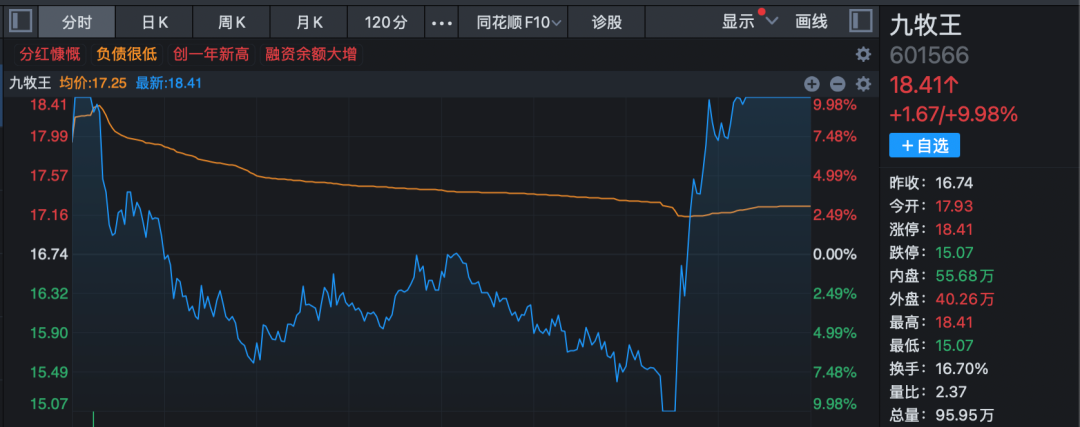
Task: Switch to 分时 intraday tab
Action: 76,22
